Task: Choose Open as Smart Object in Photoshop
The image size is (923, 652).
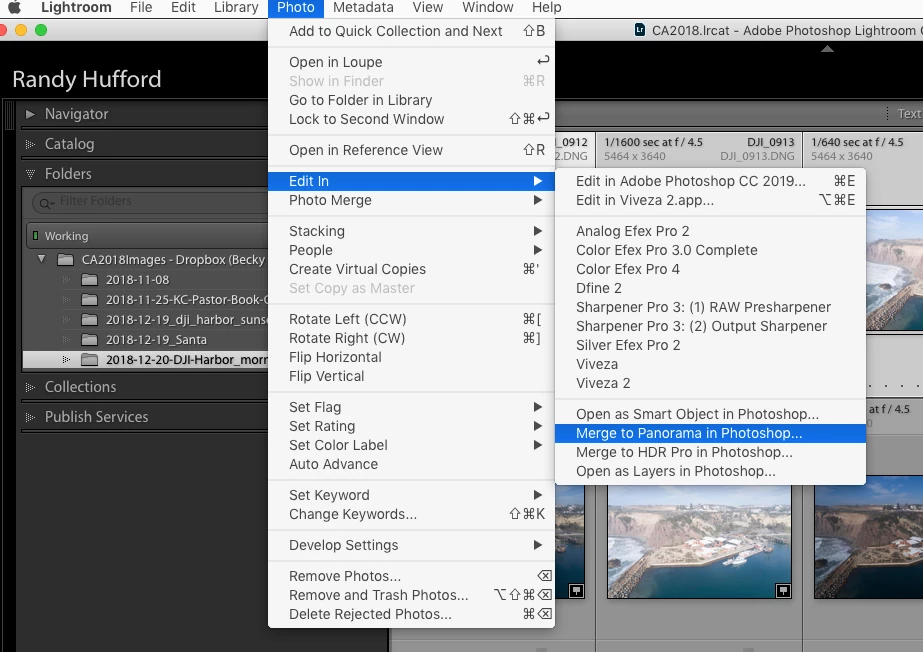Action: [x=710, y=414]
